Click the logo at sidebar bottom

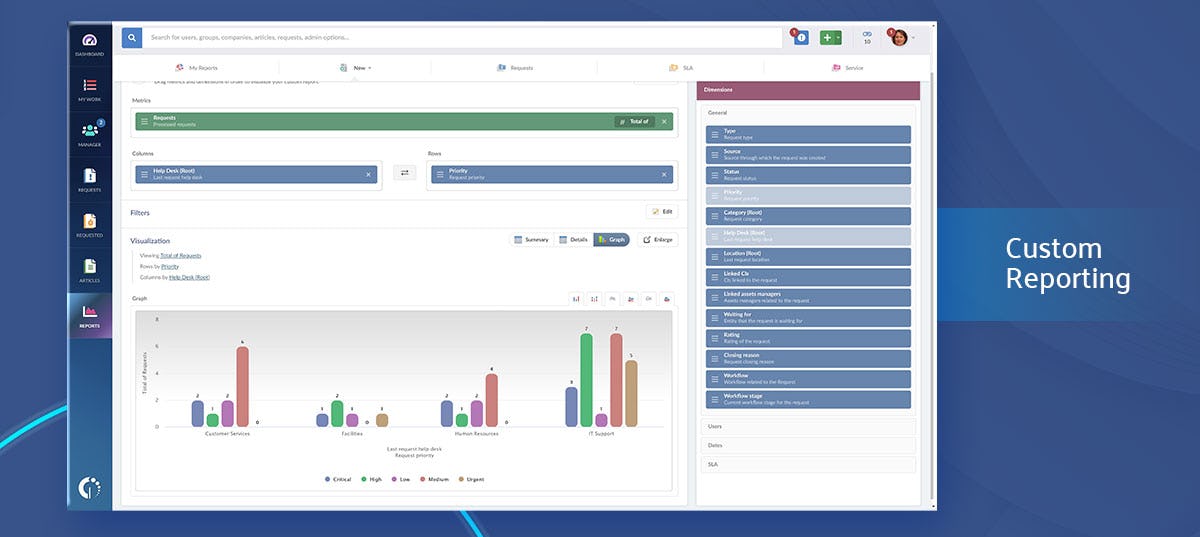(89, 488)
